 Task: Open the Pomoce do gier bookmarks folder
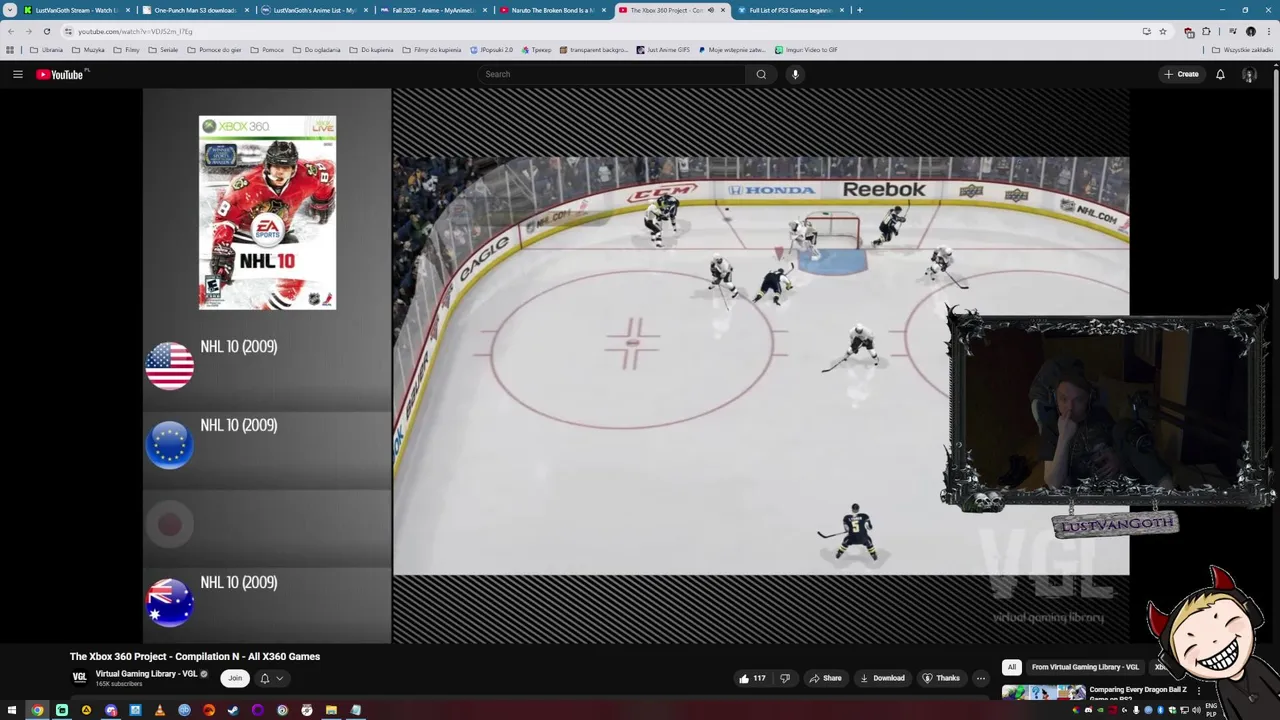(215, 49)
